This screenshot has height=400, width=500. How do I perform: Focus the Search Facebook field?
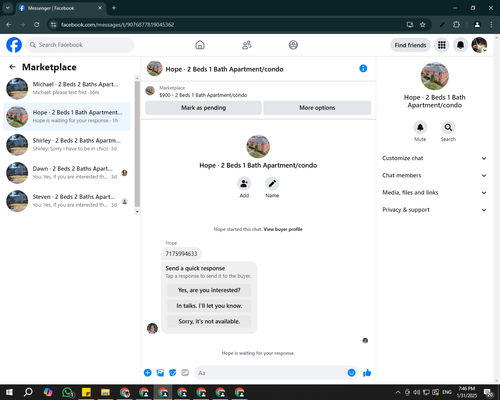80,45
